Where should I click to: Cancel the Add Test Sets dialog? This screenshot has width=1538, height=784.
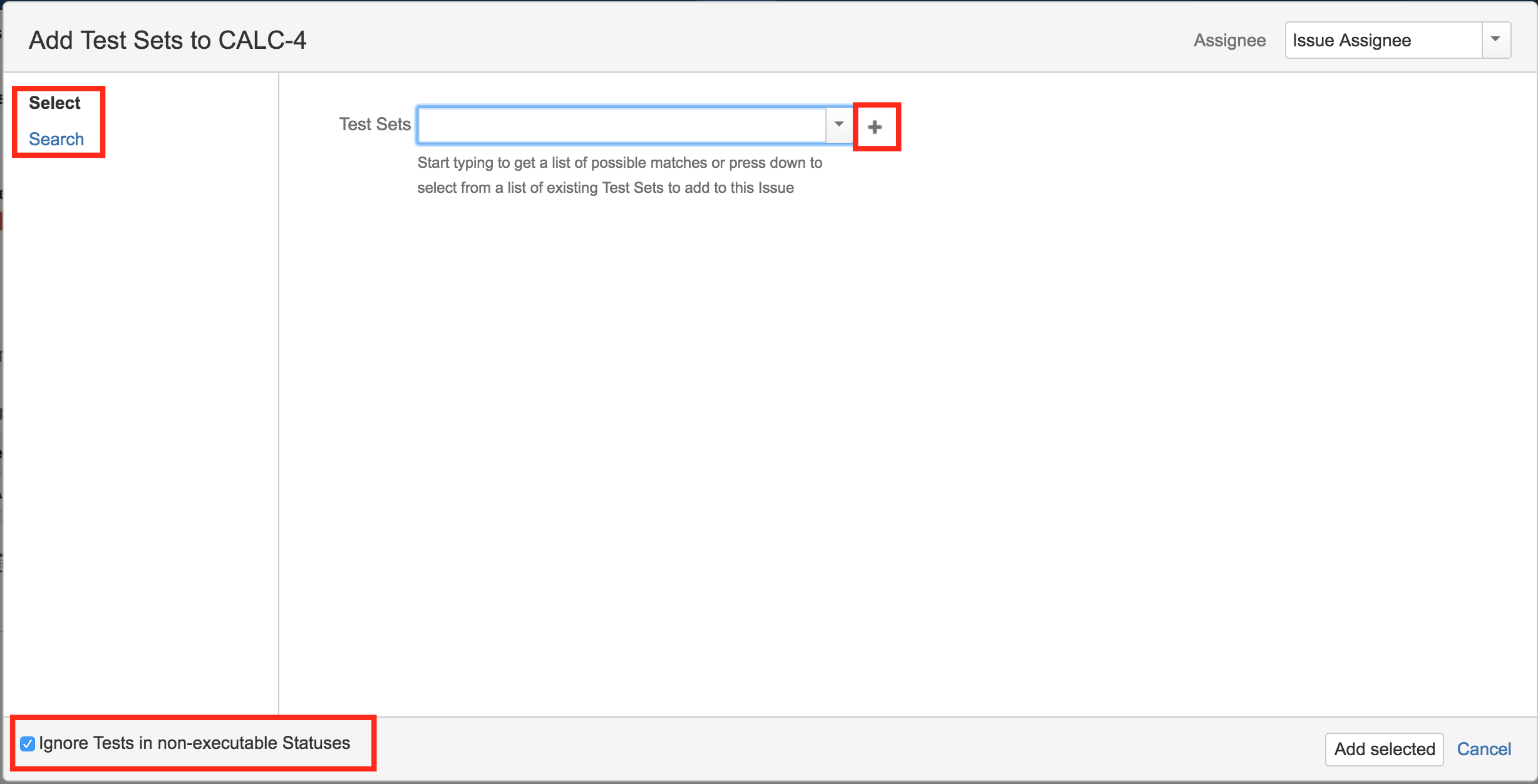(1484, 749)
